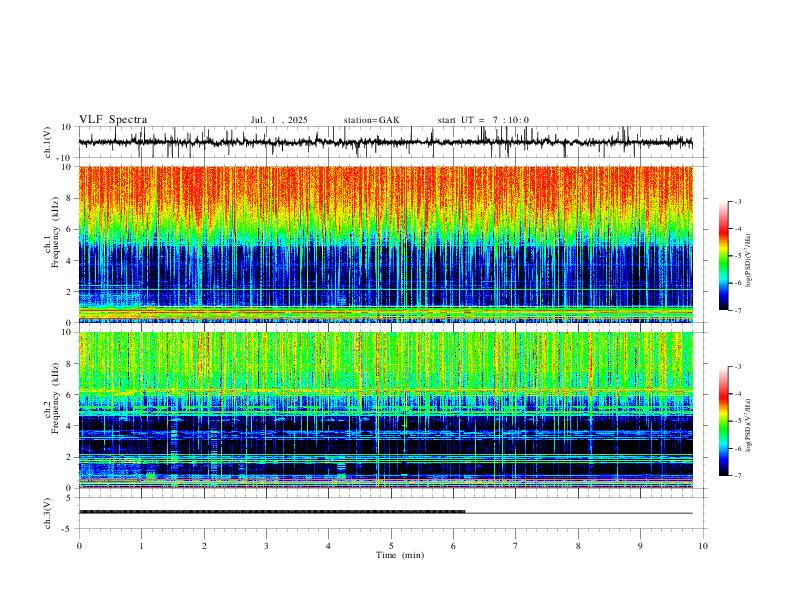Viewport: 792px width, 612px height.
Task: Click the "-7" tick on ch.2 color bar
Action: pos(737,476)
